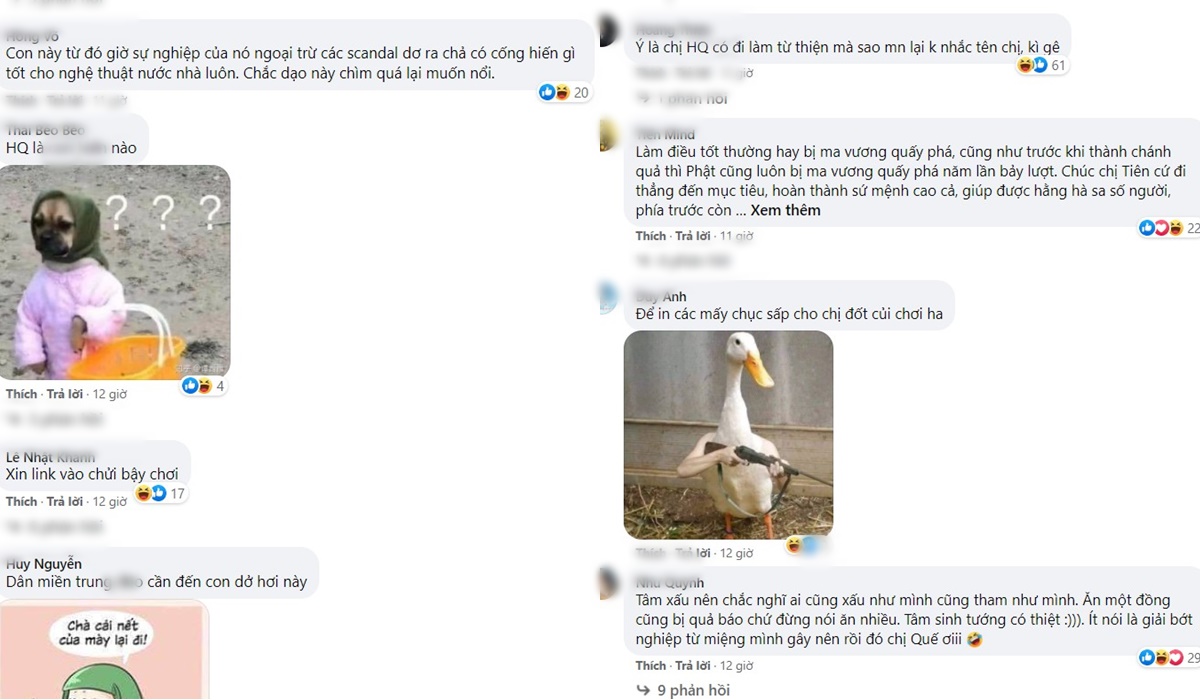The width and height of the screenshot is (1200, 700).
Task: View reaction icons with count 20
Action: pyautogui.click(x=564, y=93)
